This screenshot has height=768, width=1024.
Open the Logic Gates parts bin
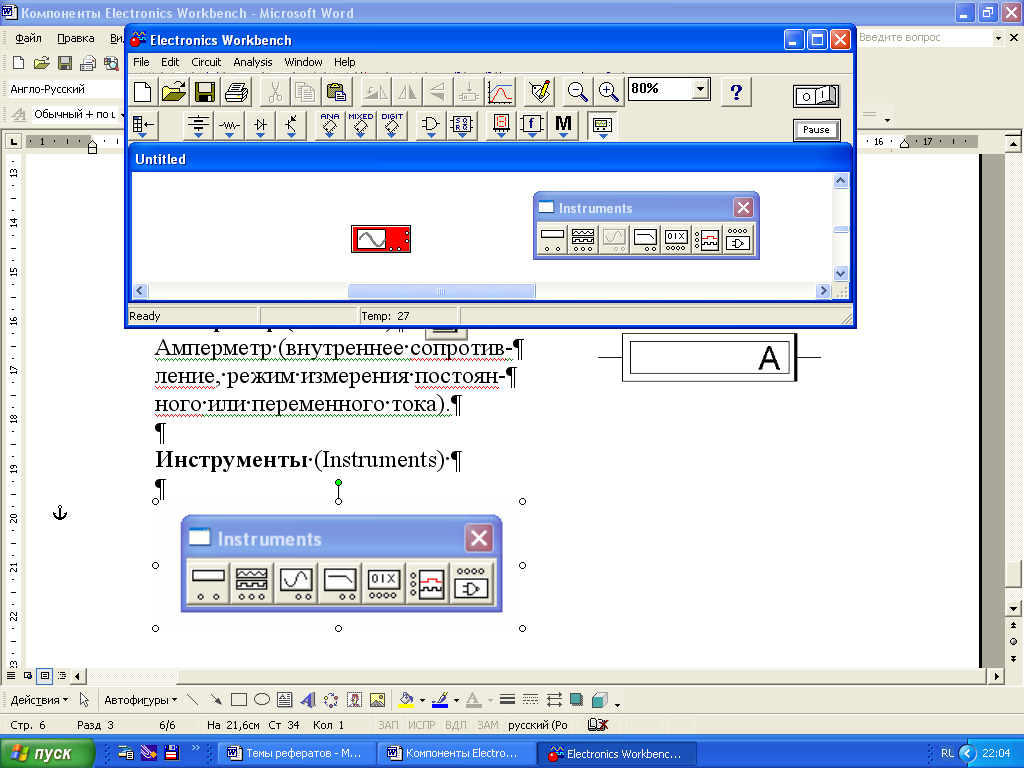pos(430,125)
